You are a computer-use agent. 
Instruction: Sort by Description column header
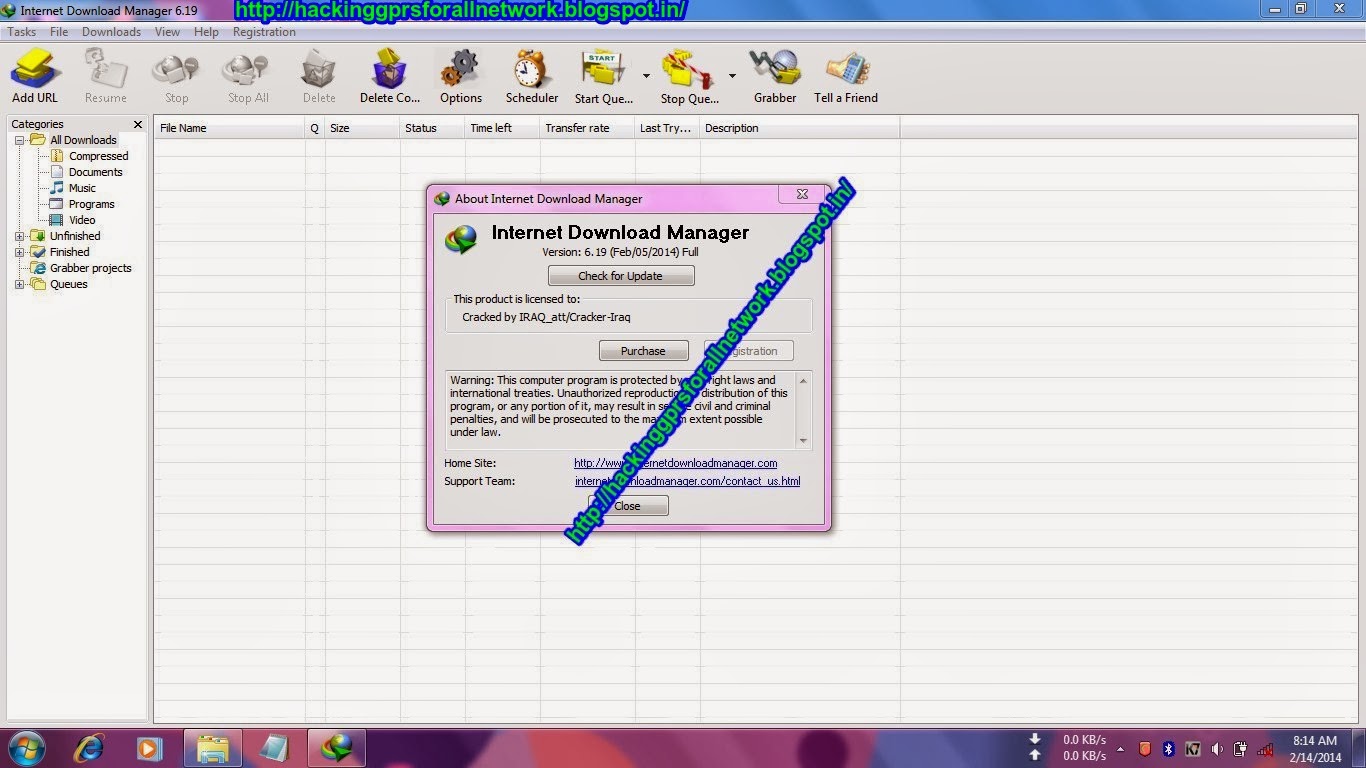tap(800, 128)
